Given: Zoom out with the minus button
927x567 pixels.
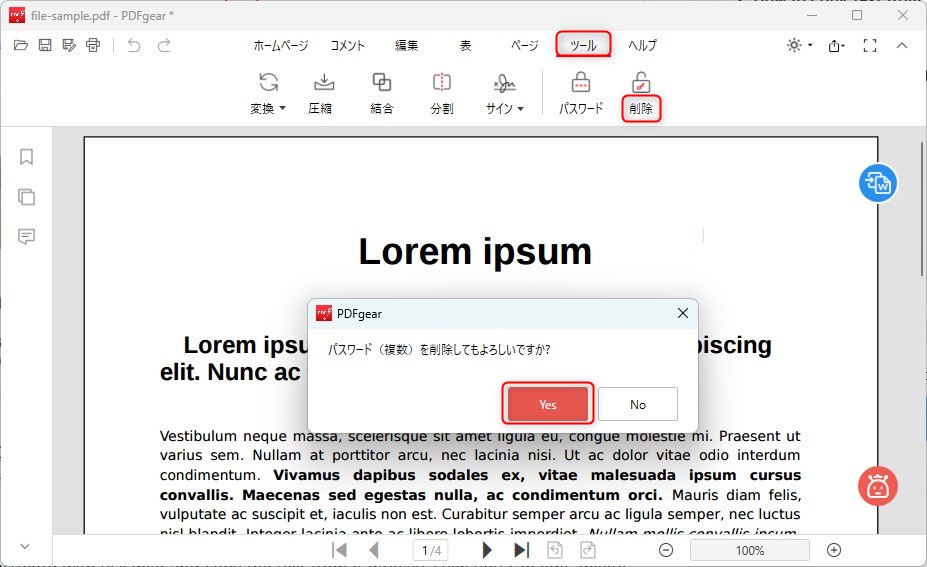Looking at the screenshot, I should (x=666, y=550).
